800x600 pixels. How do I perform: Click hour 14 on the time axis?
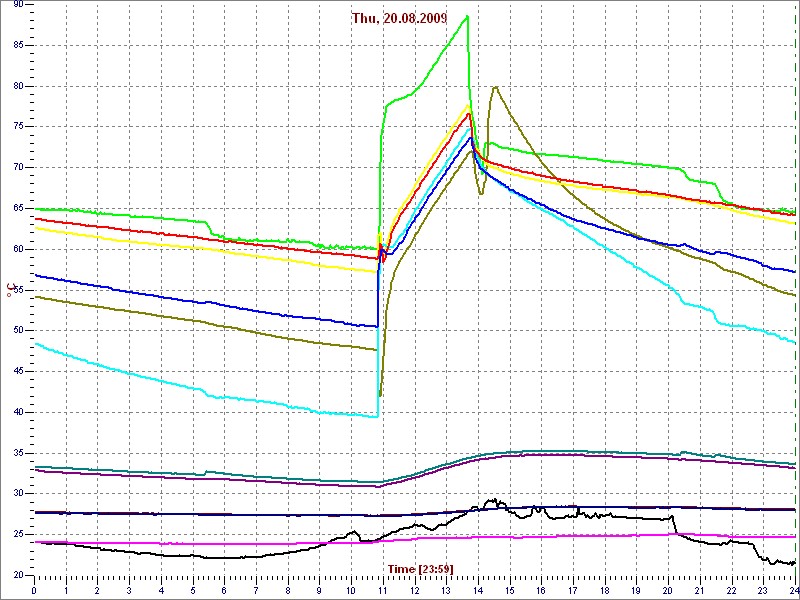click(478, 590)
